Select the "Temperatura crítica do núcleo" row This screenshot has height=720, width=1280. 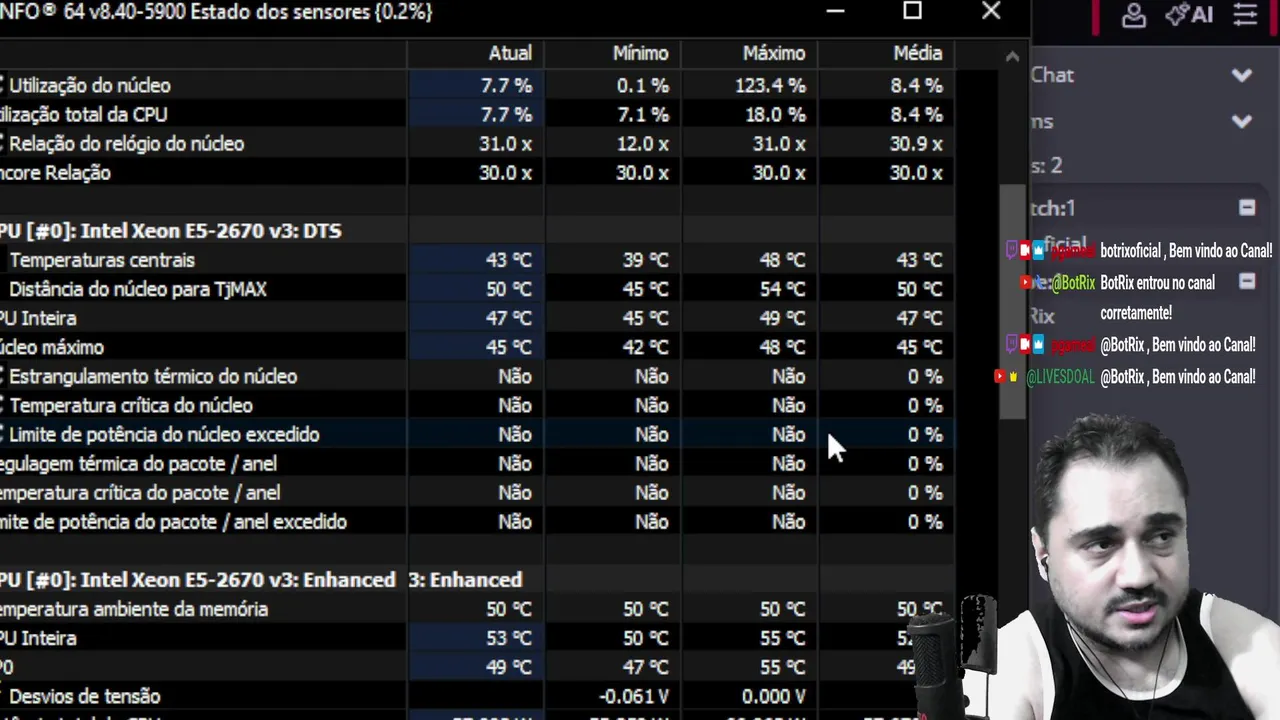477,405
